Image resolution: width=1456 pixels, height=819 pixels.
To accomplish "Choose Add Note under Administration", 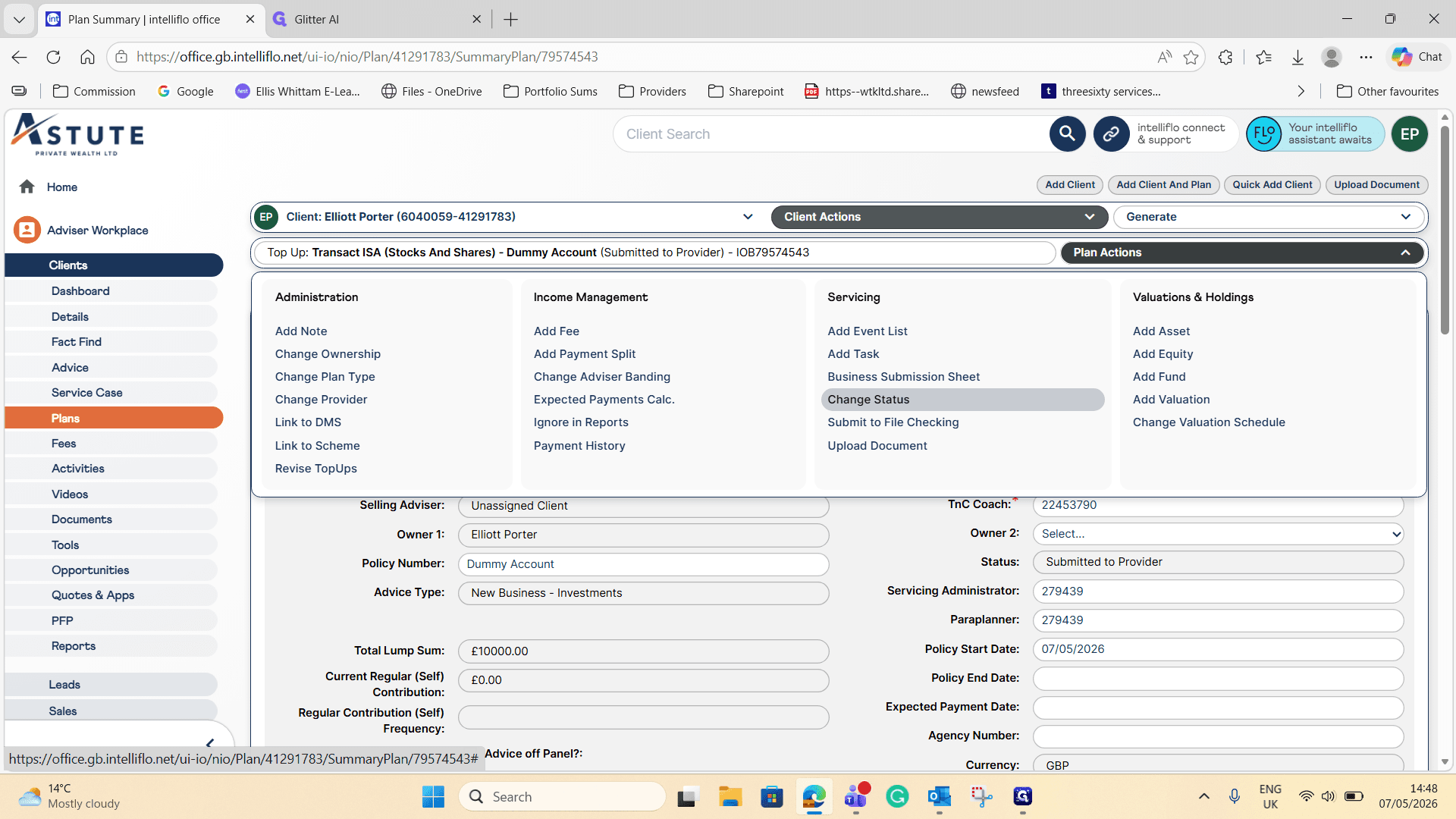I will [301, 331].
